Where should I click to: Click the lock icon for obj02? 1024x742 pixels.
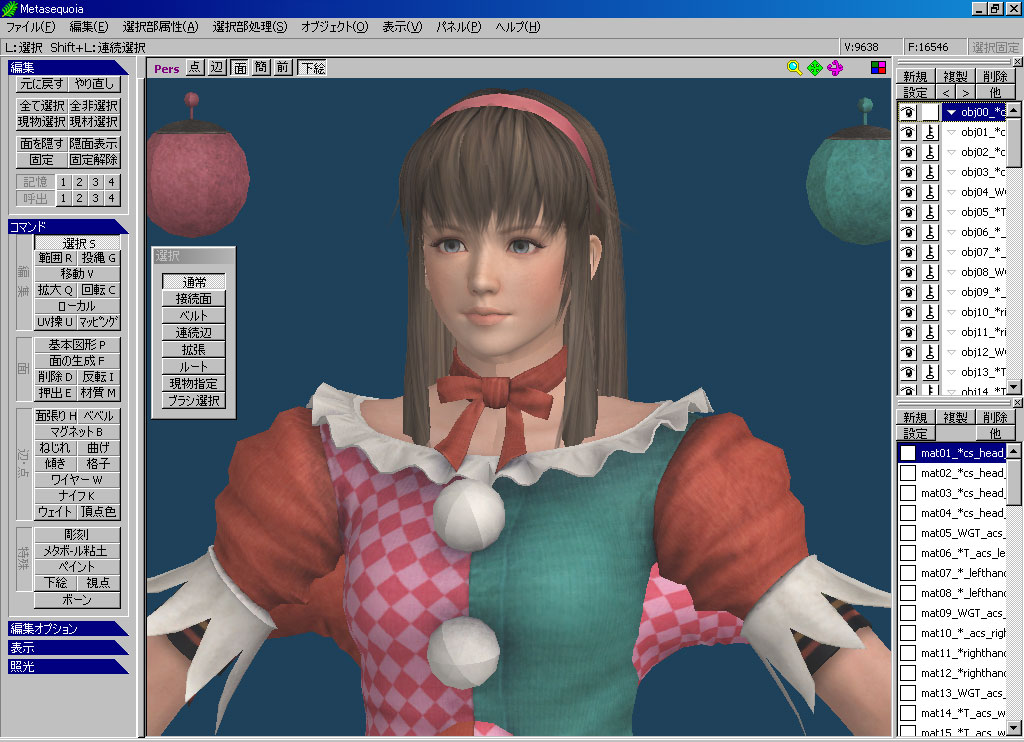[x=930, y=152]
